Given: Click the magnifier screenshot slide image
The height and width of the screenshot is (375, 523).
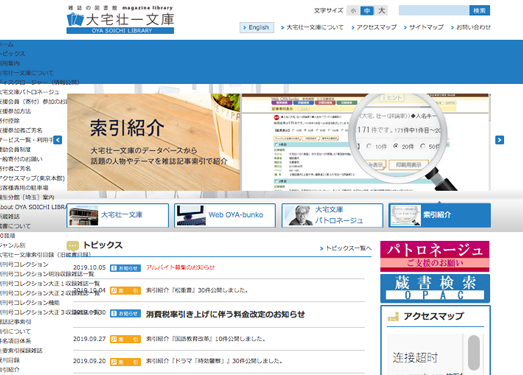Looking at the screenshot, I should click(366, 142).
